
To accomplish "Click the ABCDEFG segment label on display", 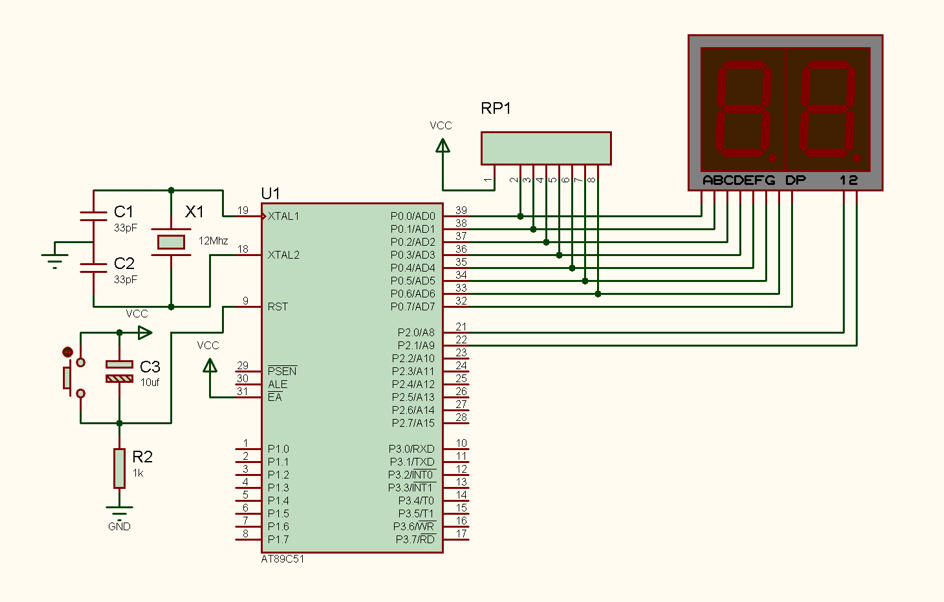I will coord(739,180).
